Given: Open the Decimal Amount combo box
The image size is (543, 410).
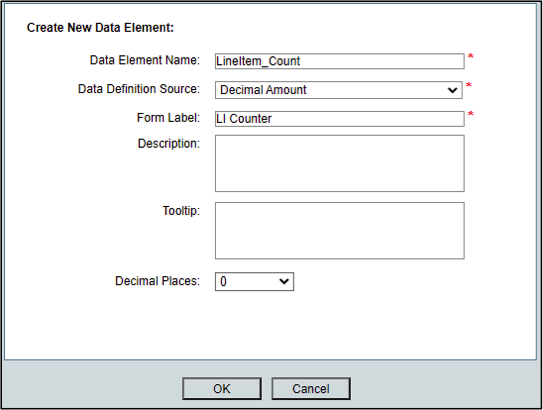Looking at the screenshot, I should 339,90.
